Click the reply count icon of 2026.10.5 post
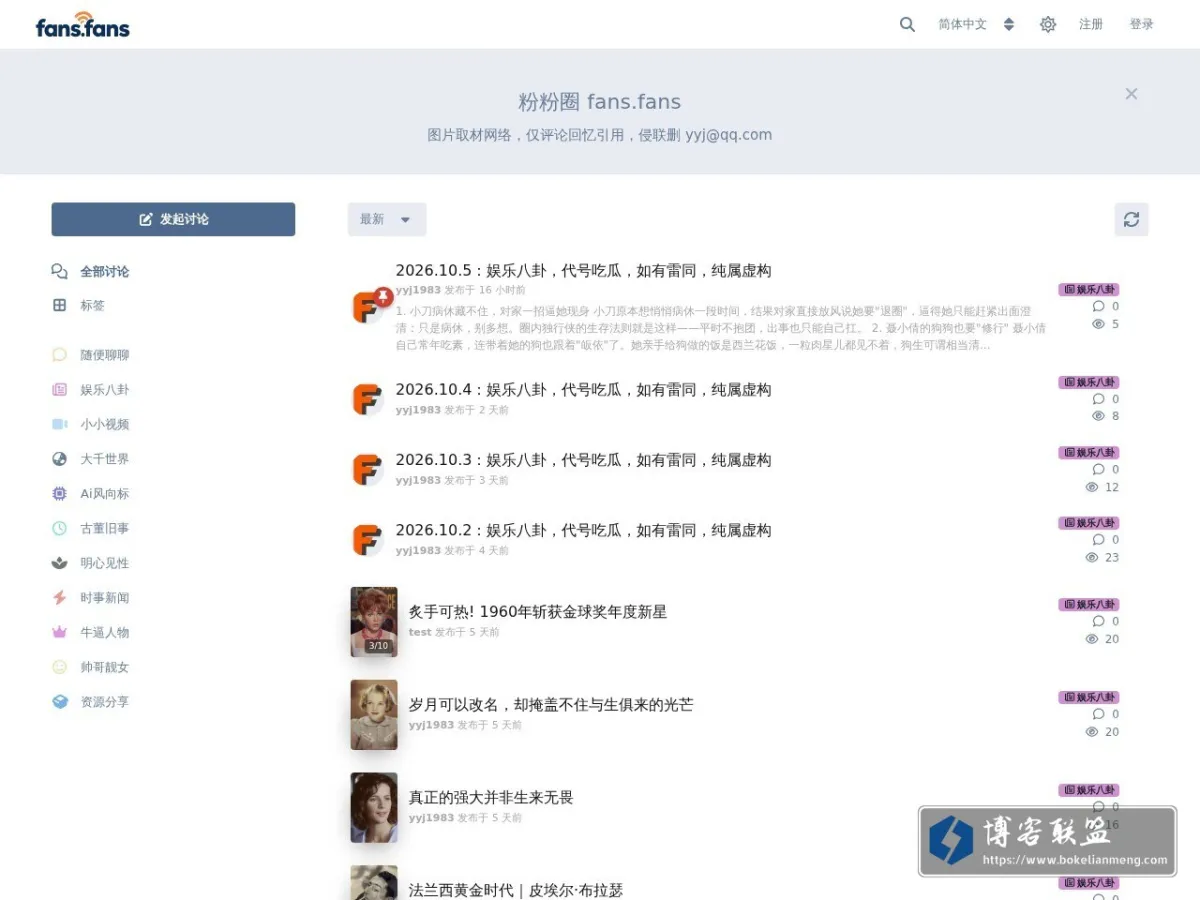The height and width of the screenshot is (900, 1200). [1099, 306]
